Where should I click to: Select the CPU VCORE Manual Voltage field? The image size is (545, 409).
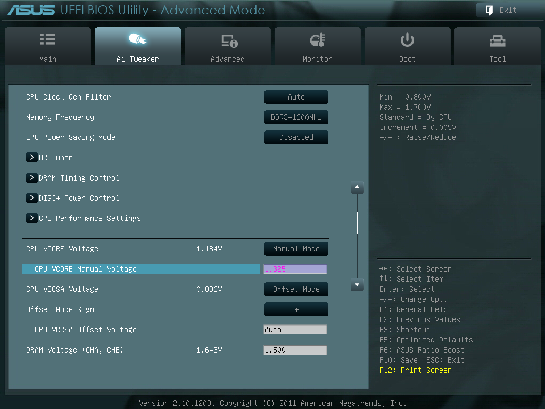295,269
